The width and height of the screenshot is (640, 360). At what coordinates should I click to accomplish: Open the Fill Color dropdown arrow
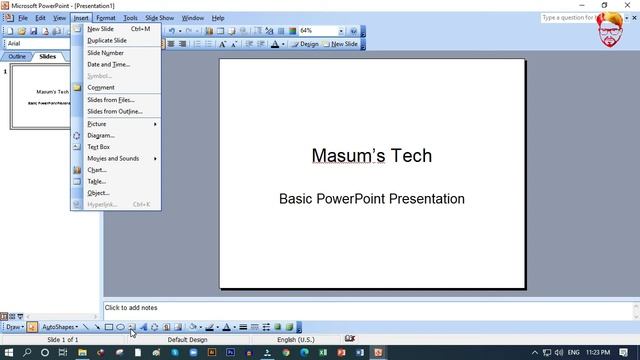click(200, 327)
